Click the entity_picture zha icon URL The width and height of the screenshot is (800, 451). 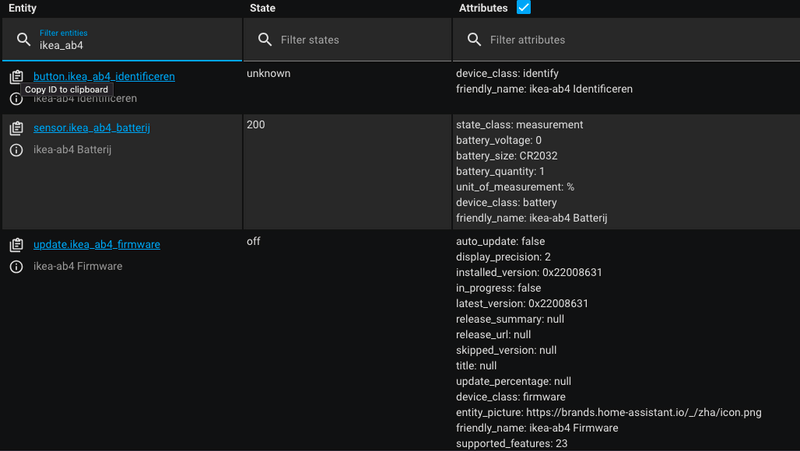click(x=644, y=413)
